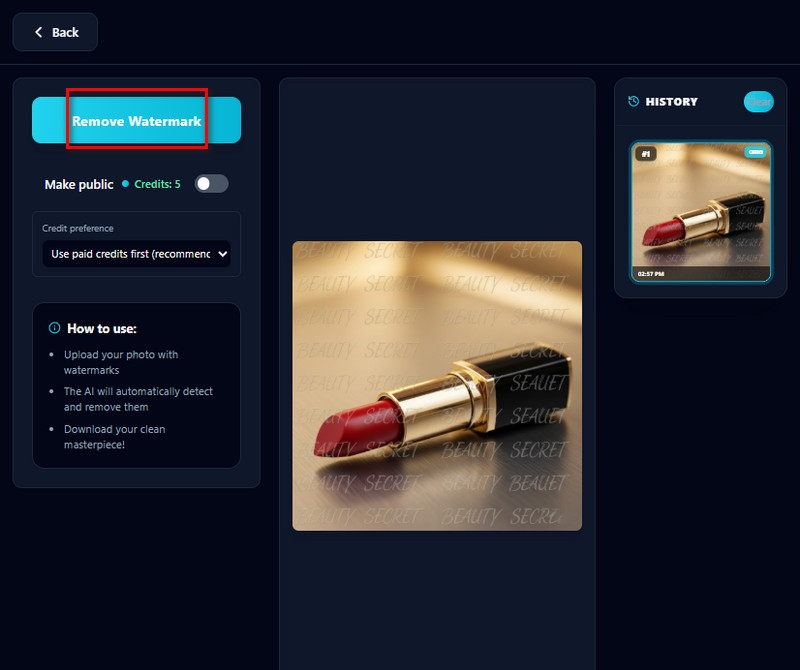Image resolution: width=800 pixels, height=670 pixels.
Task: Click 'Upload your photo with watermarks' text
Action: (121, 362)
